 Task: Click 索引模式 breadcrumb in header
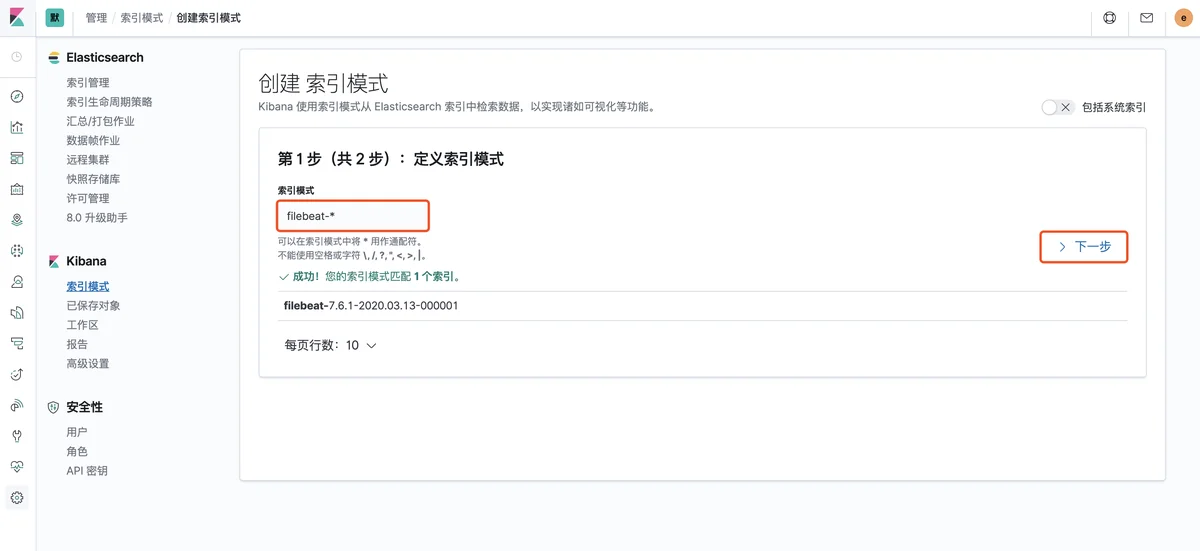142,18
